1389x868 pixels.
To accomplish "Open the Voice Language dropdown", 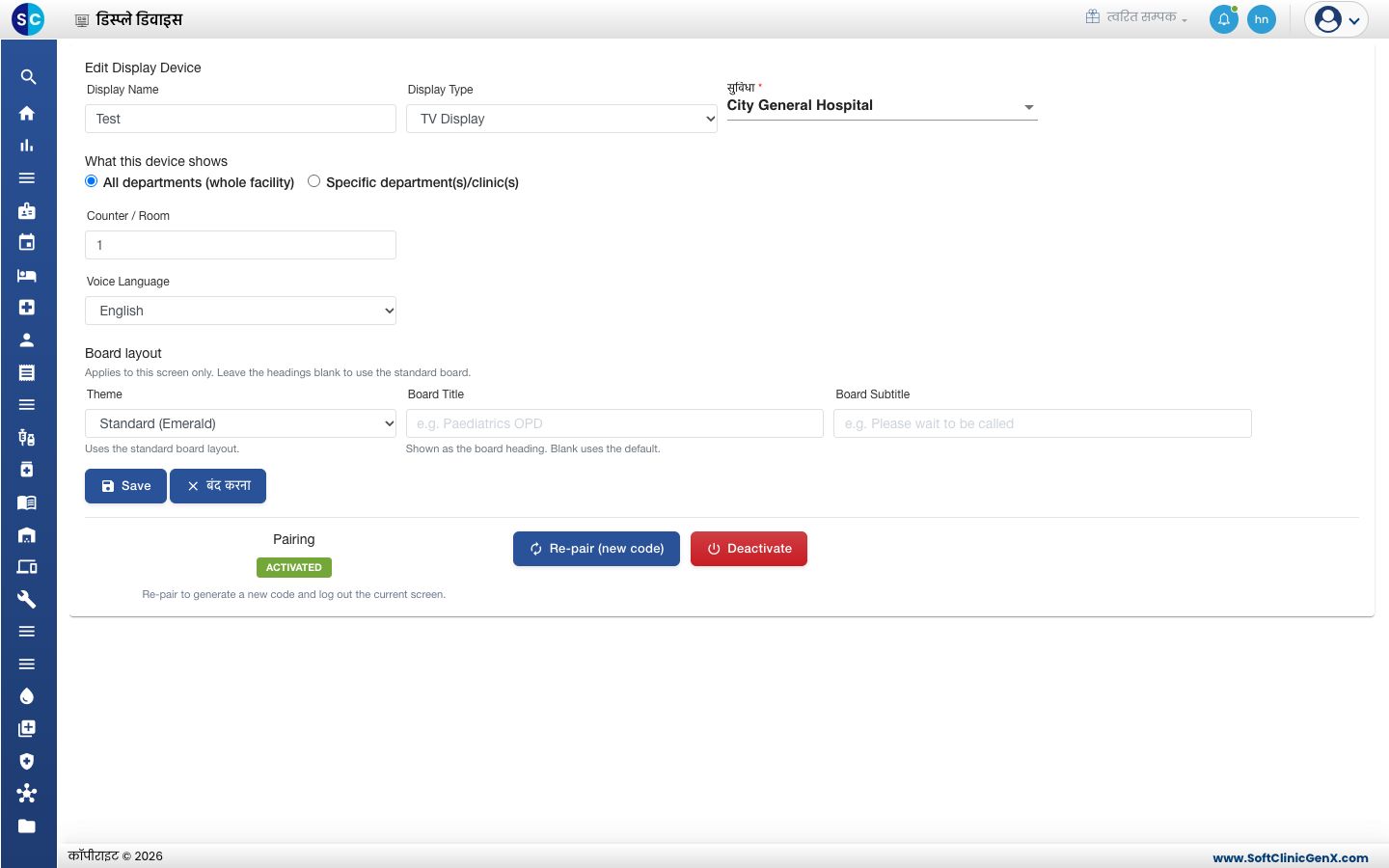I will coord(240,311).
